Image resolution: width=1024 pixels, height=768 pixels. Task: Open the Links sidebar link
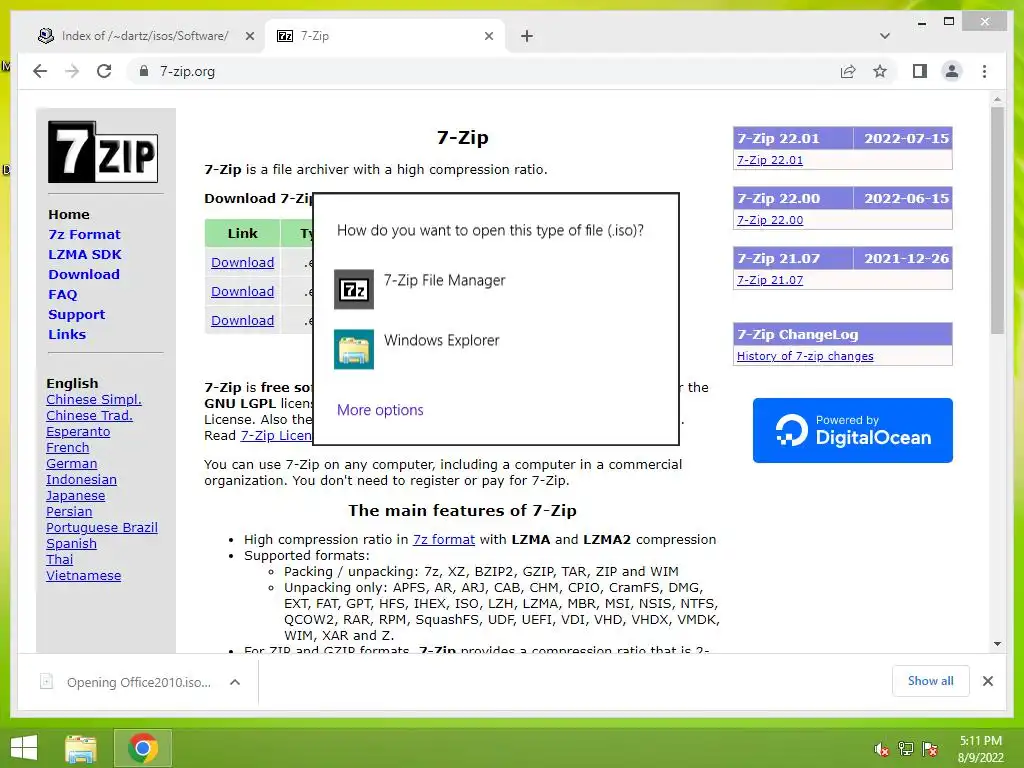(67, 334)
